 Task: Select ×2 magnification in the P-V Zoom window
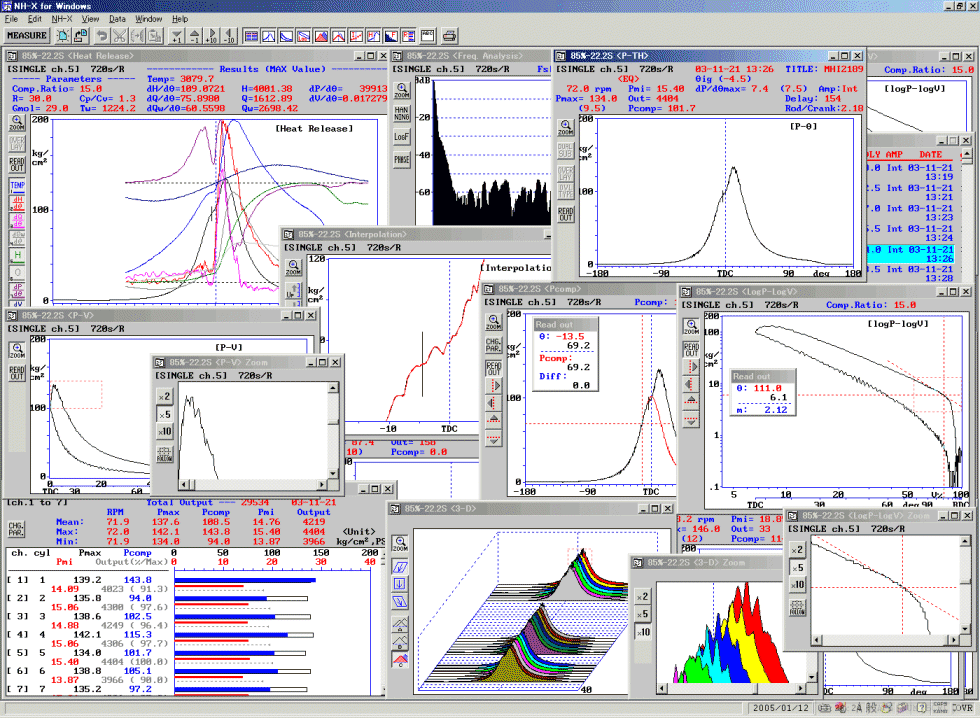pyautogui.click(x=164, y=396)
